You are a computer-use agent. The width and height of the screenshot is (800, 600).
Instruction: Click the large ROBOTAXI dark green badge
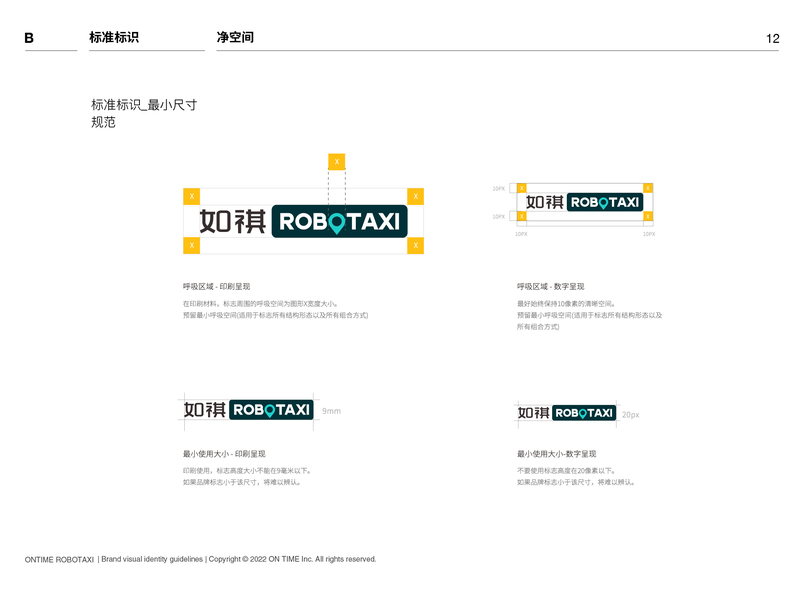coord(339,221)
